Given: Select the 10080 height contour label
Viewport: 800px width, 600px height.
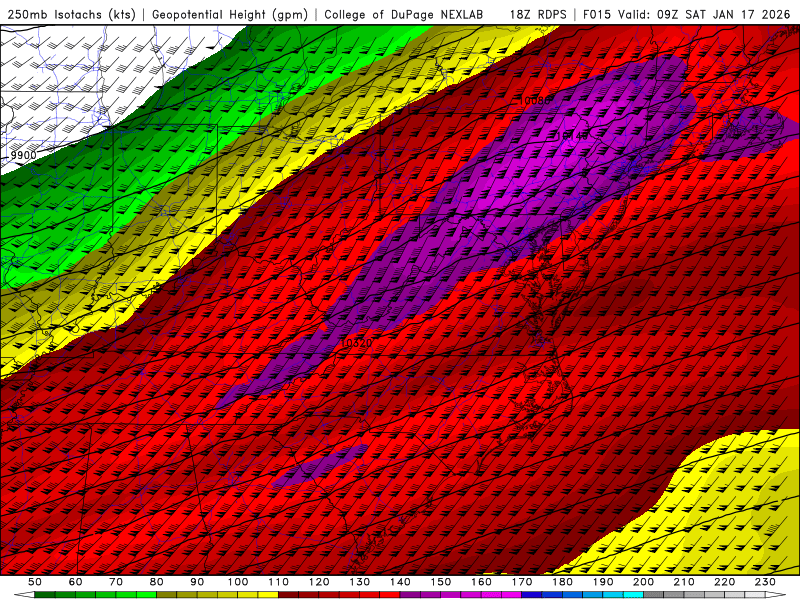Looking at the screenshot, I should click(534, 100).
